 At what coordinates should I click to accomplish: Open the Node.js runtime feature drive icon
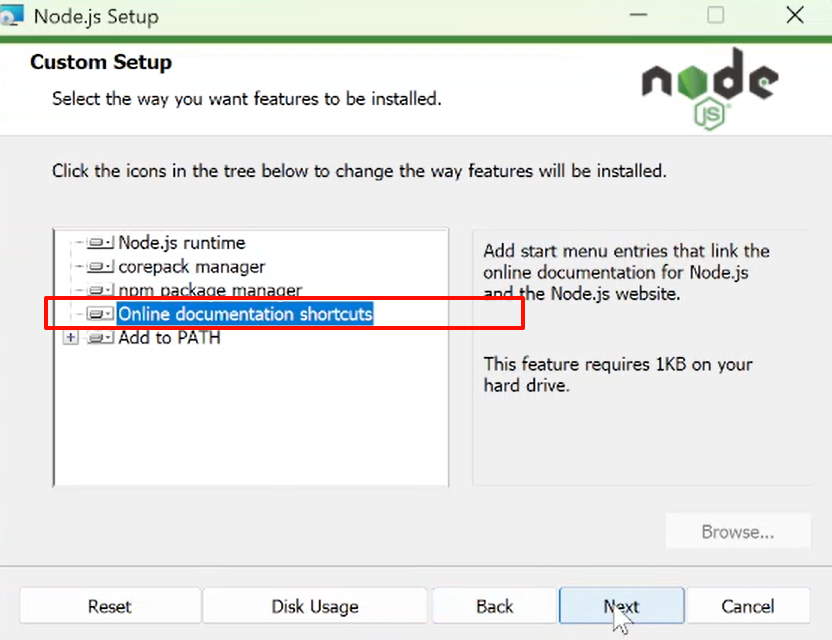[x=100, y=243]
